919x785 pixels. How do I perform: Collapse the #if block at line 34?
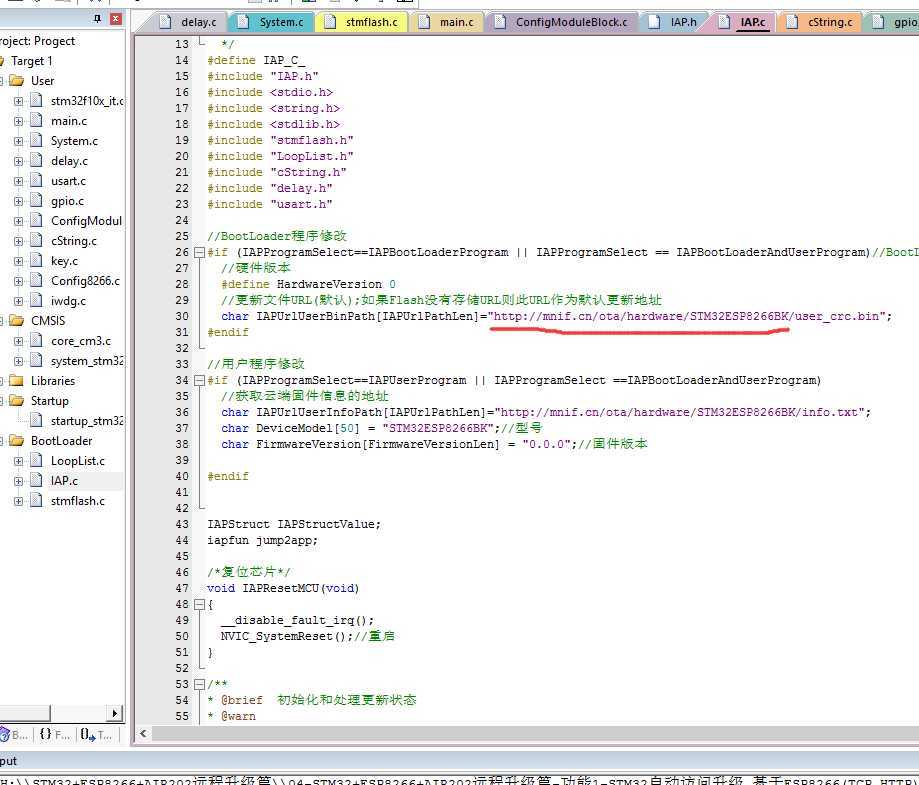[x=199, y=380]
